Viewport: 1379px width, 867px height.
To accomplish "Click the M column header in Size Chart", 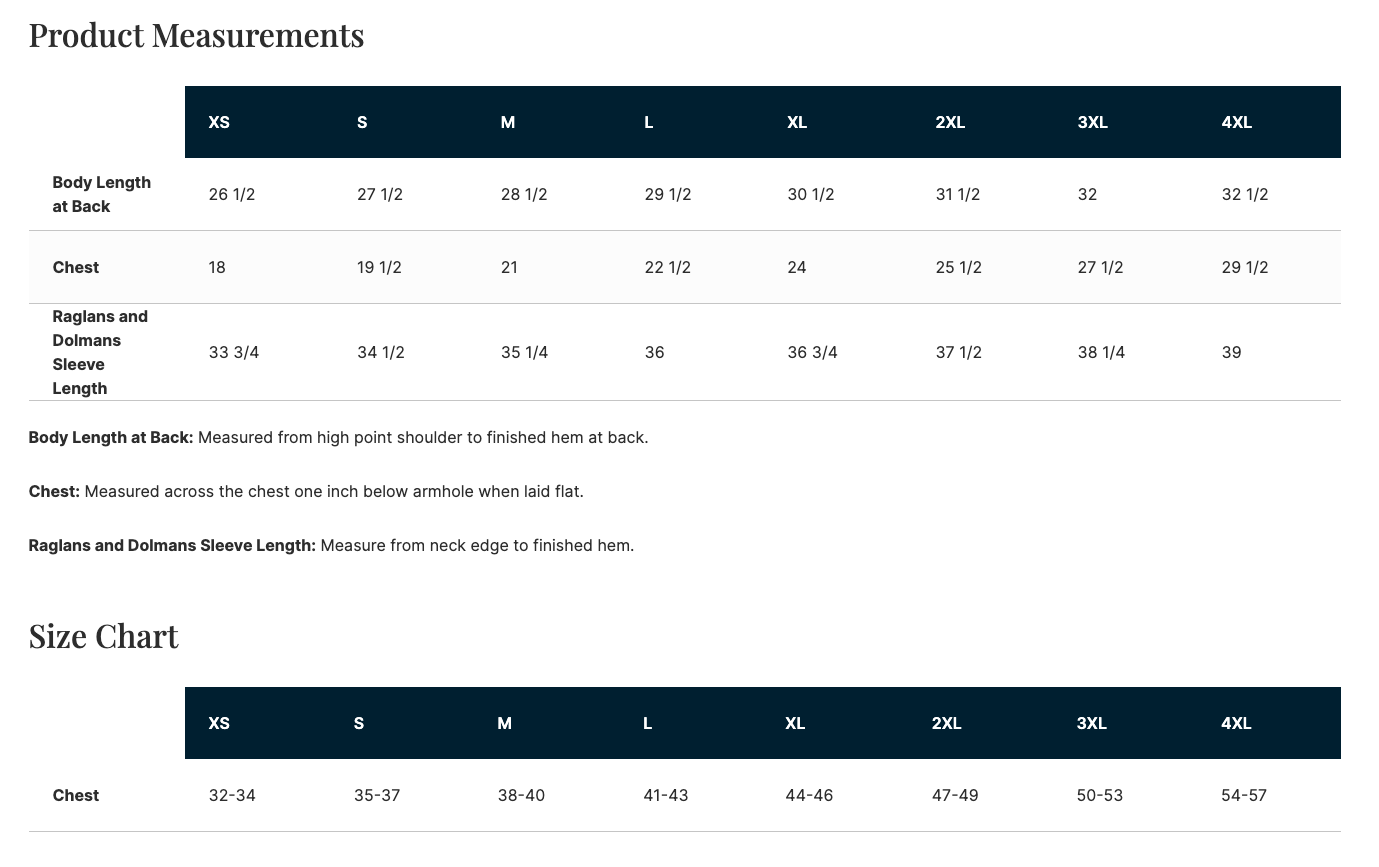I will tap(505, 723).
